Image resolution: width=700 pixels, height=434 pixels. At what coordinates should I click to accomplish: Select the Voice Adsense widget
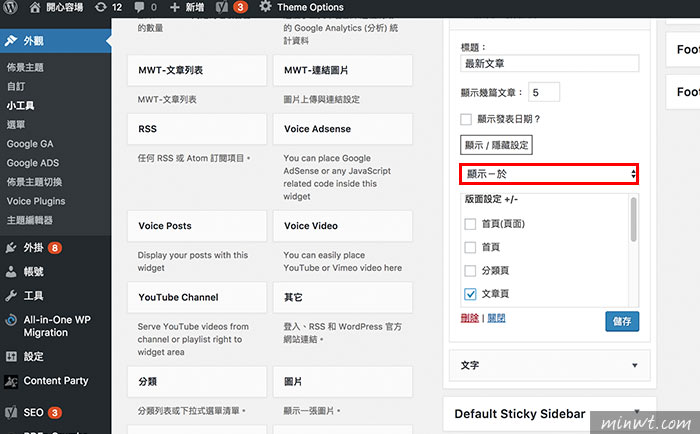[343, 129]
